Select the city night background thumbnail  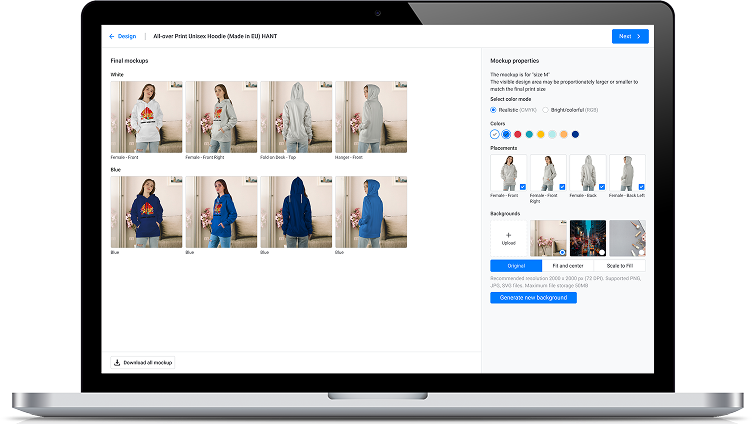[588, 238]
